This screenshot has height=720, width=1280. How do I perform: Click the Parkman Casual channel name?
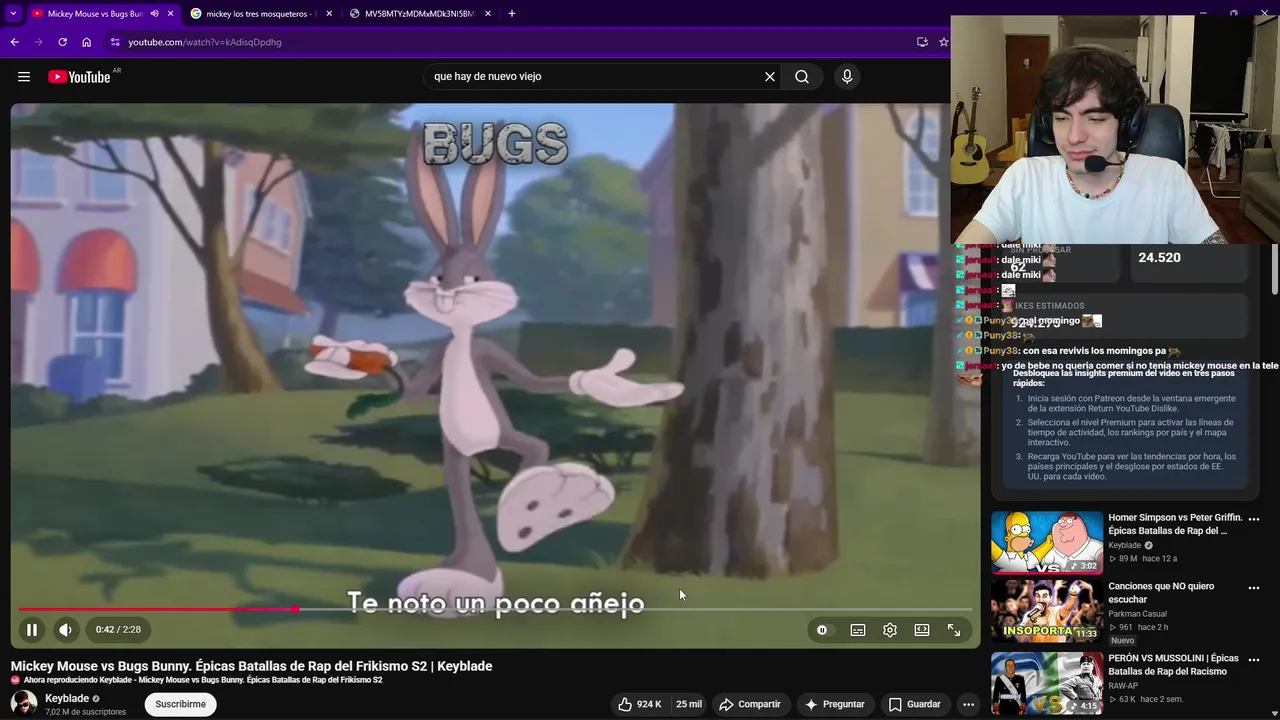coord(1137,614)
